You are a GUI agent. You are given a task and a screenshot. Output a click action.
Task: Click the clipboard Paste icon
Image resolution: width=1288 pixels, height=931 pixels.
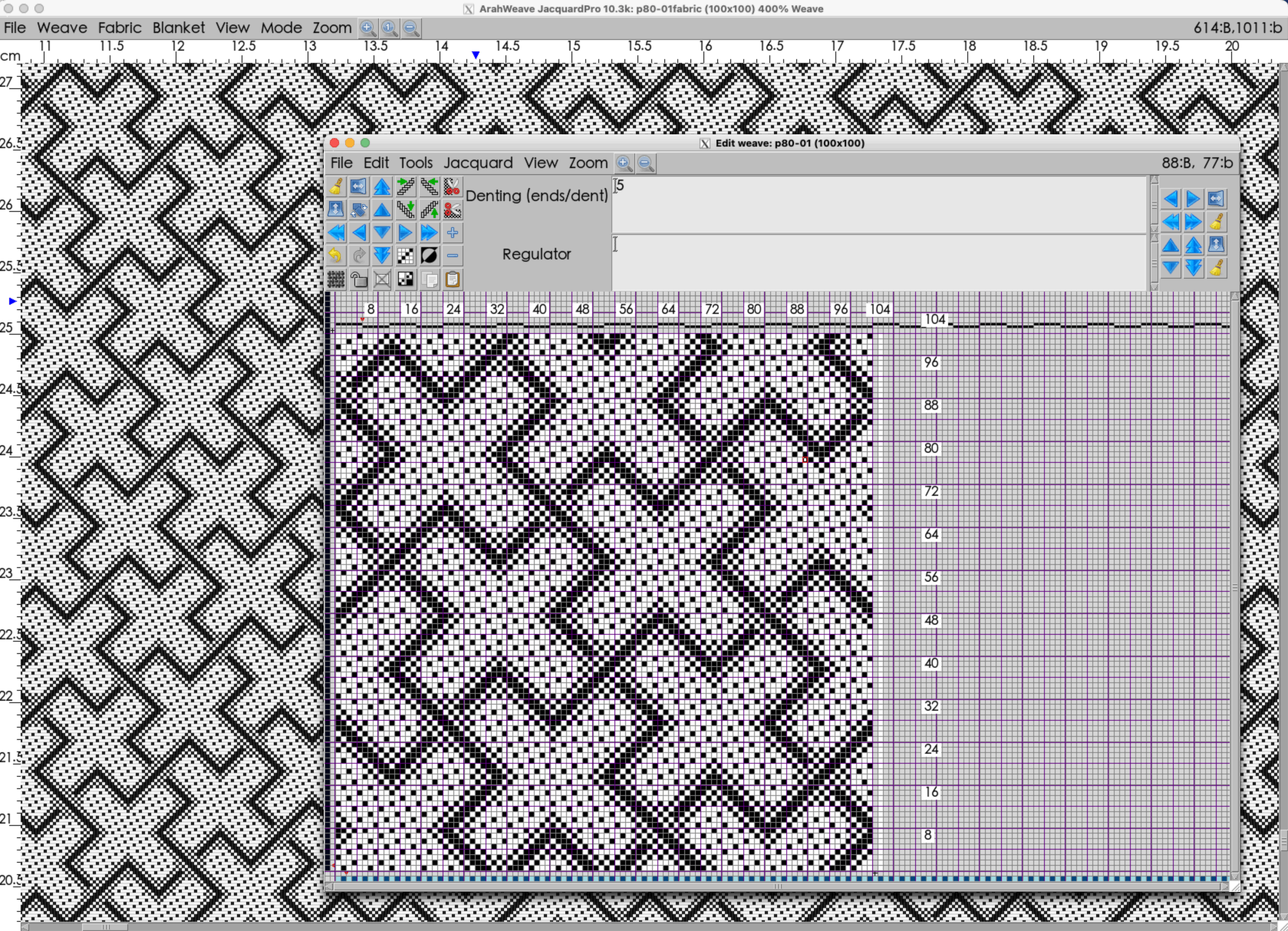pyautogui.click(x=453, y=280)
